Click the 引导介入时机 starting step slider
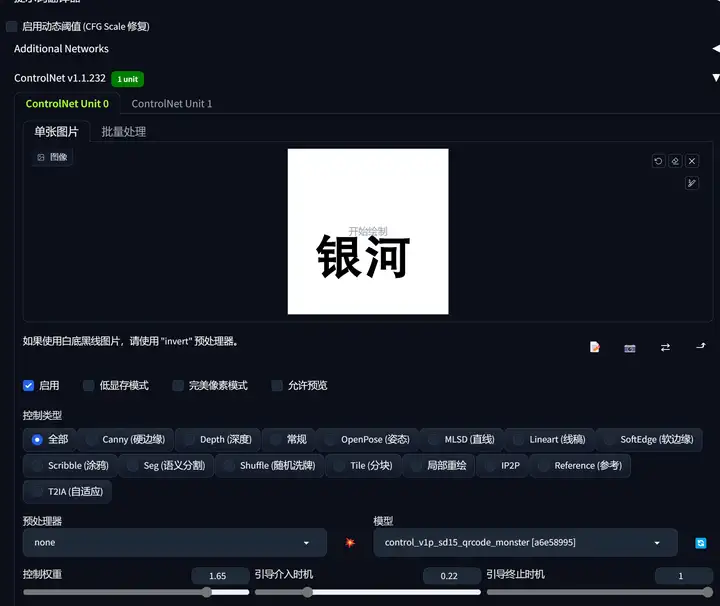The image size is (720, 606). [x=367, y=592]
